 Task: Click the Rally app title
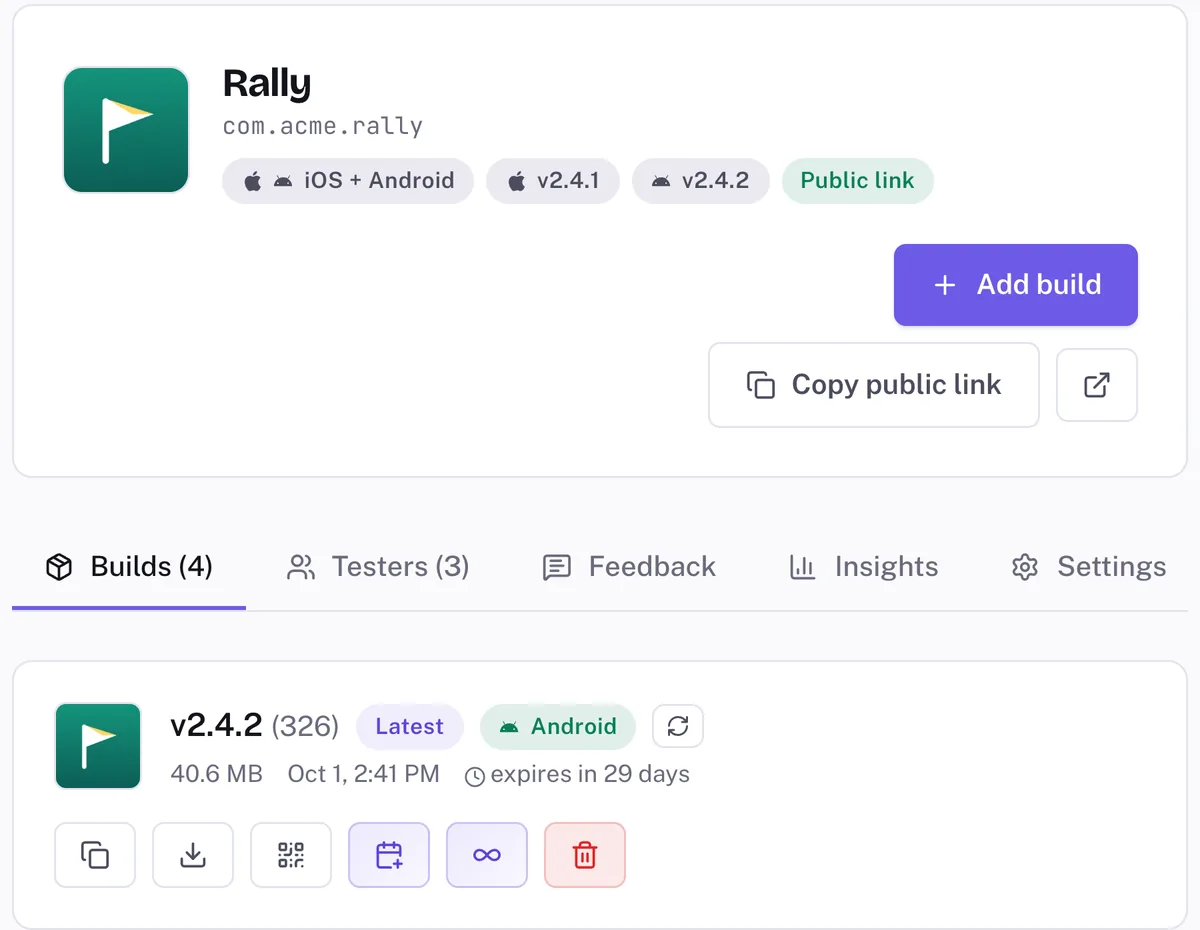click(267, 83)
